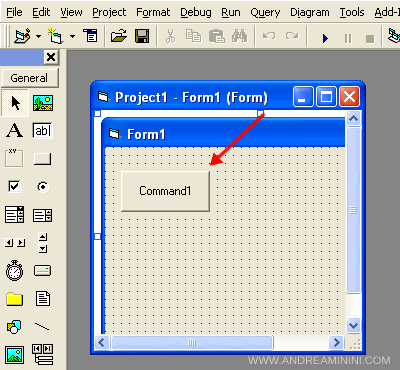
Task: Open the Project menu
Action: tap(109, 12)
